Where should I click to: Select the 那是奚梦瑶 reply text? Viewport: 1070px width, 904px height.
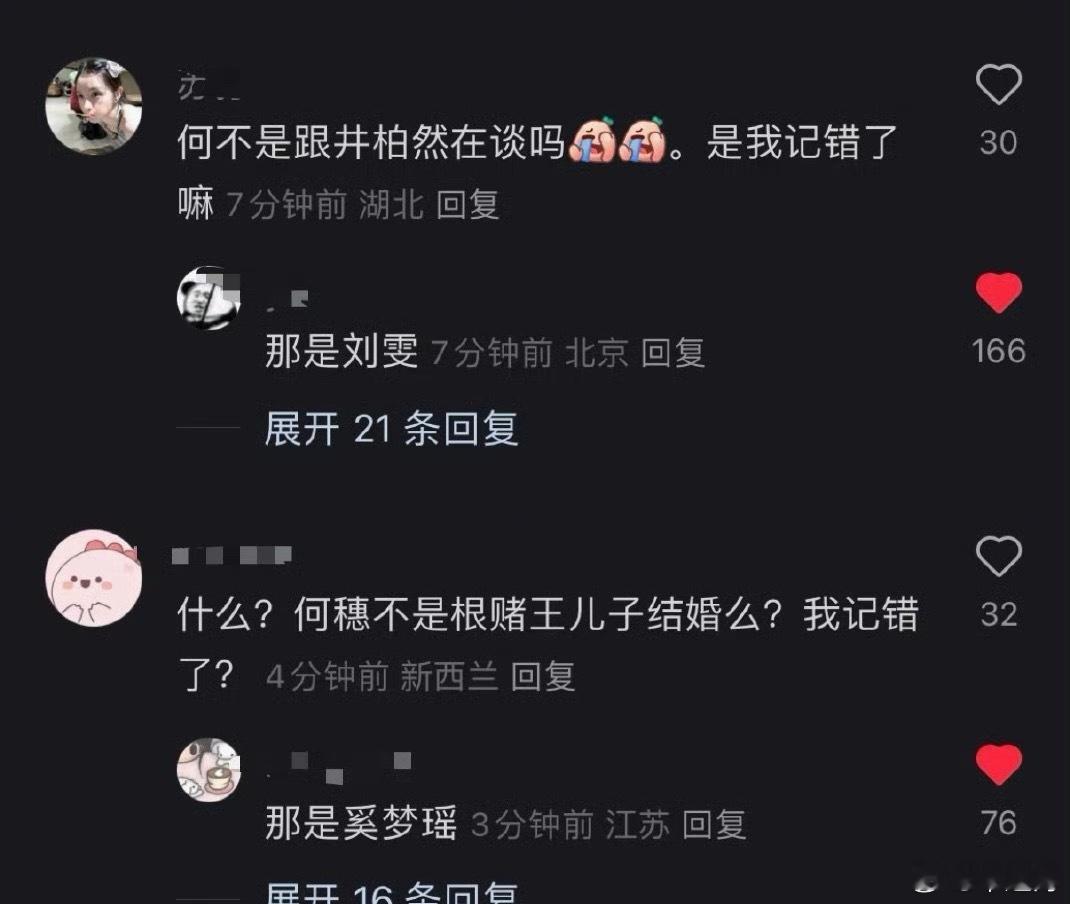361,823
